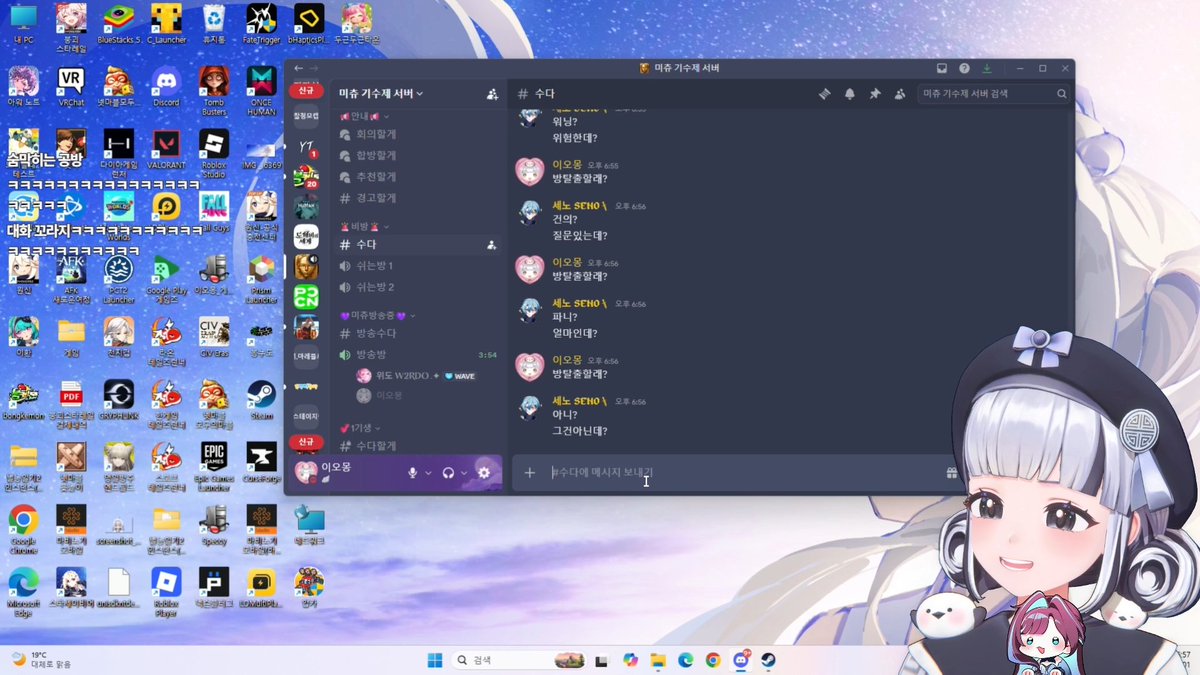The height and width of the screenshot is (675, 1200).
Task: Open the Steam desktop shortcut
Action: [x=261, y=398]
